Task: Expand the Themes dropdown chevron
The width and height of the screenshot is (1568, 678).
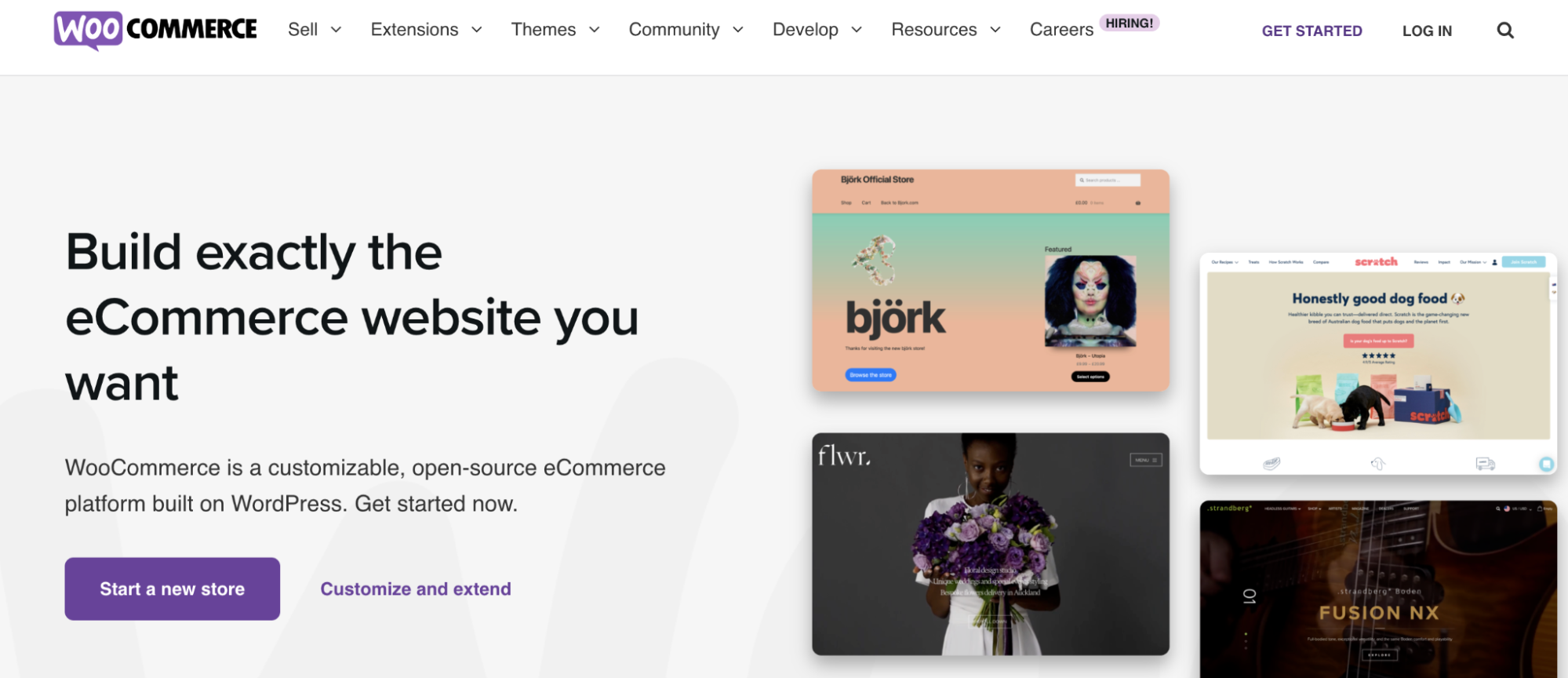Action: pos(594,30)
